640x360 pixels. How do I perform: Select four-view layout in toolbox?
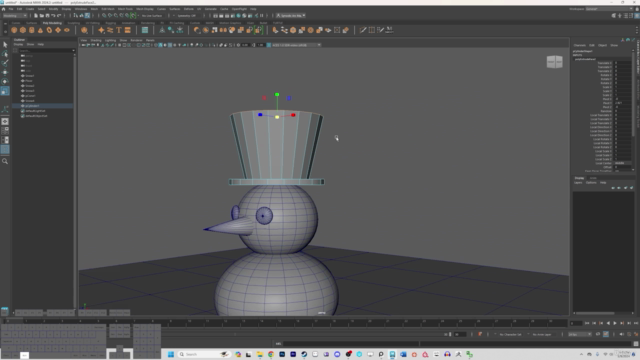click(x=5, y=131)
